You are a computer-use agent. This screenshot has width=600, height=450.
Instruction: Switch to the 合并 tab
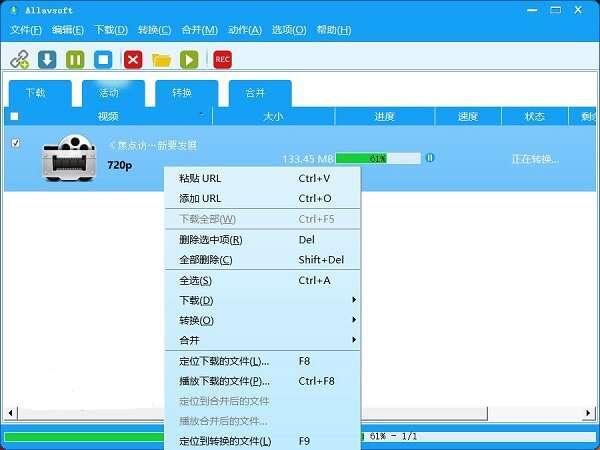pyautogui.click(x=260, y=93)
